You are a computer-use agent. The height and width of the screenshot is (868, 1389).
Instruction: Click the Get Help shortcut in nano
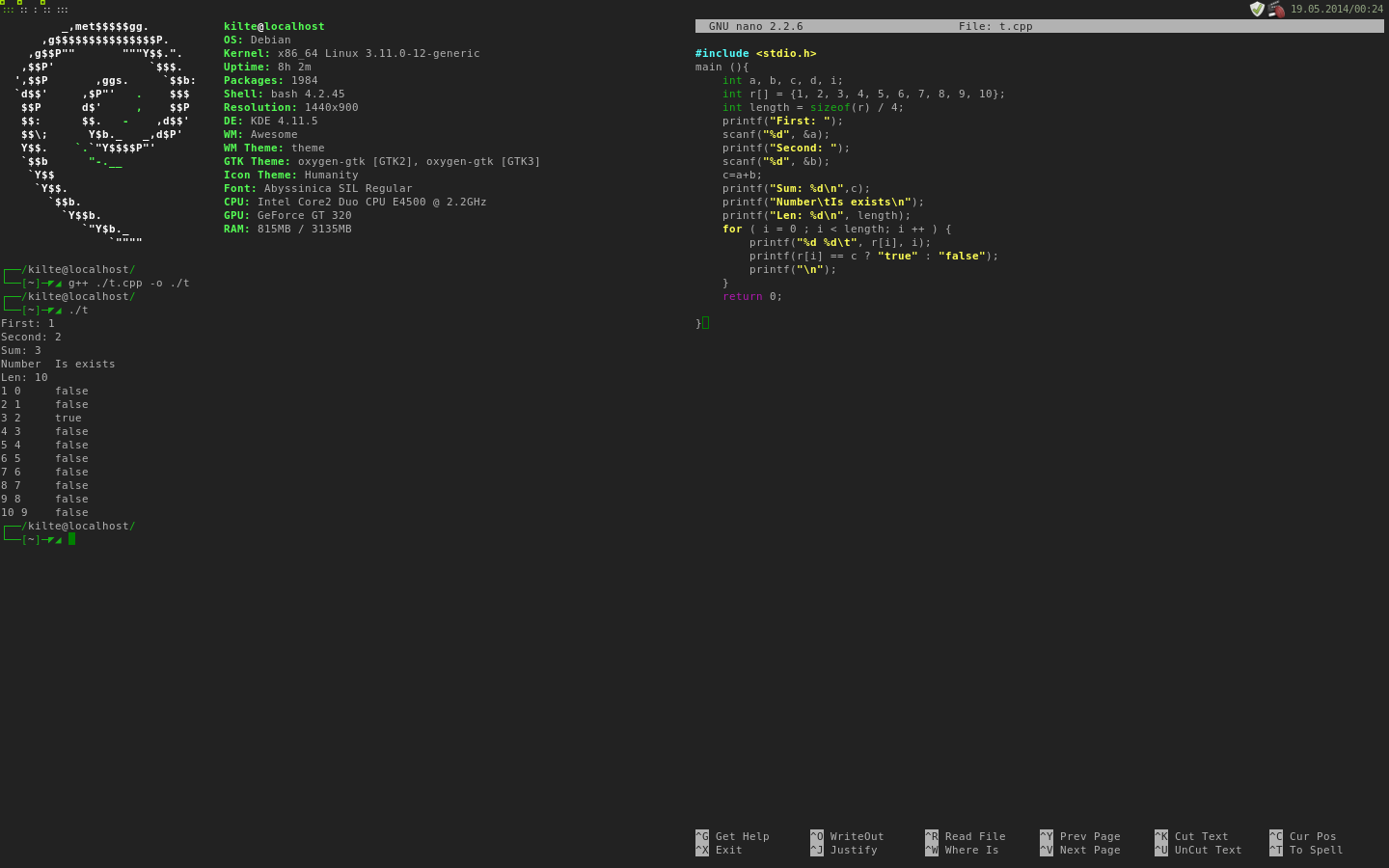741,836
